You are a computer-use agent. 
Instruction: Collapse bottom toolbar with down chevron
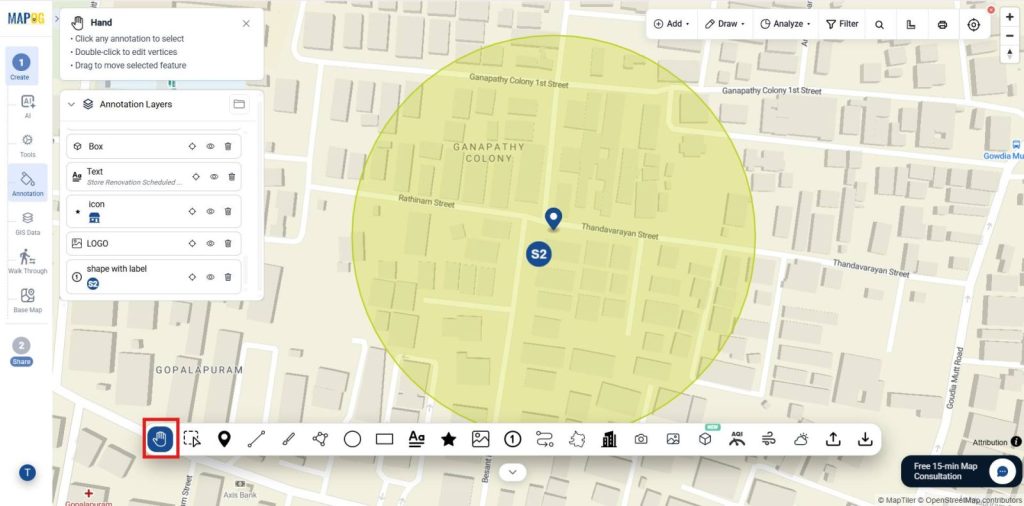[x=513, y=472]
